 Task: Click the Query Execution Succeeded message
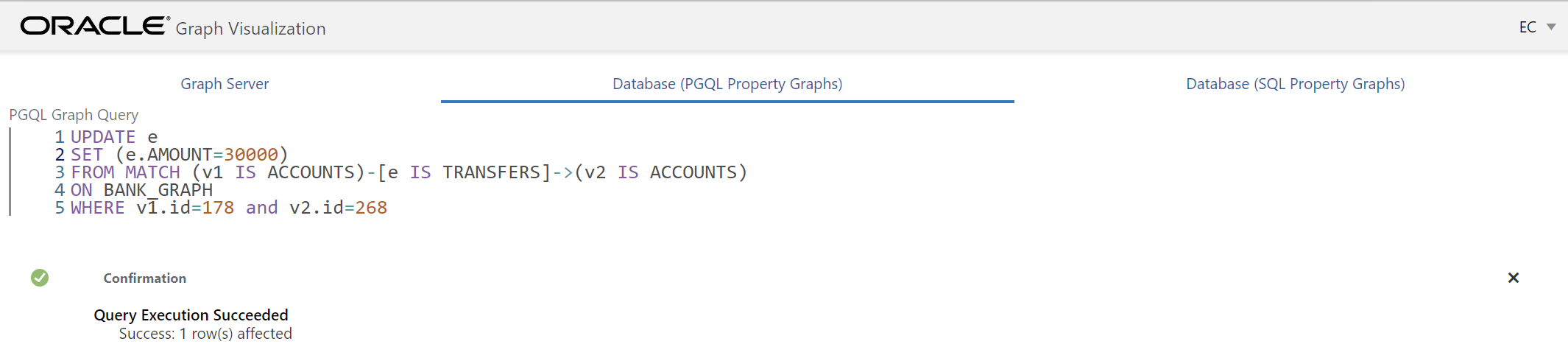pyautogui.click(x=191, y=315)
